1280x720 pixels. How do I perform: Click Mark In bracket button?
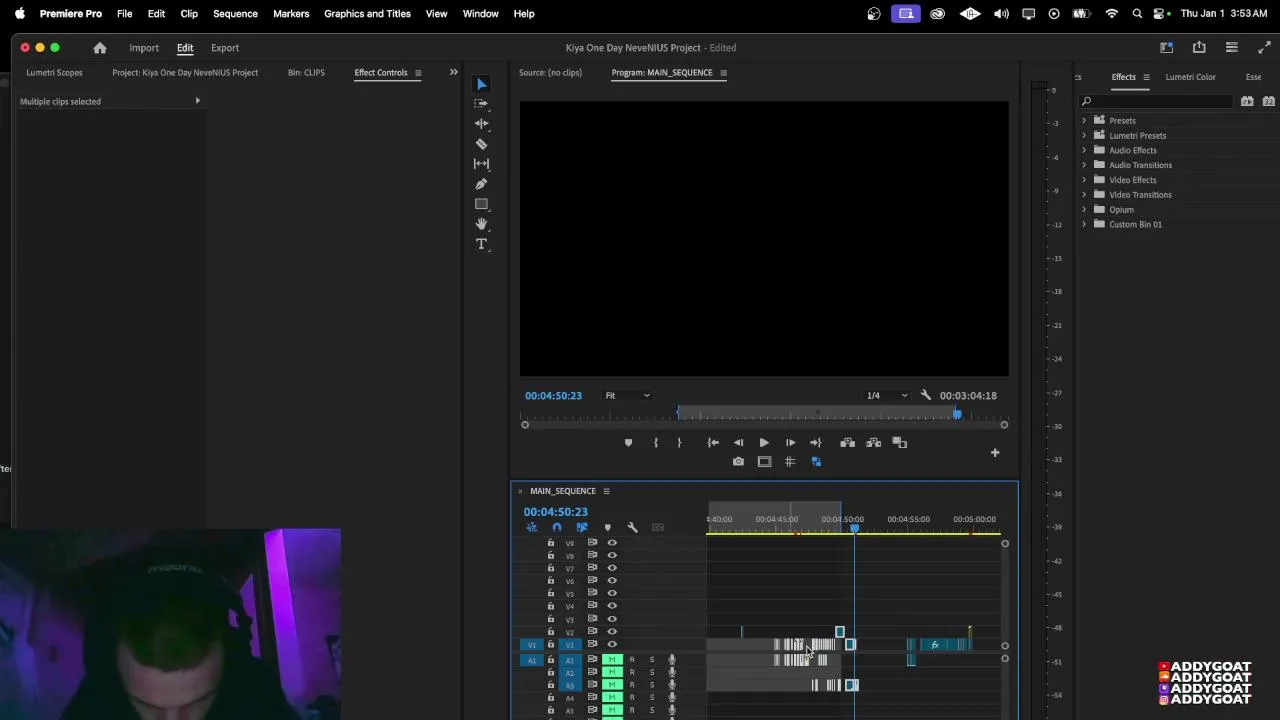(656, 443)
